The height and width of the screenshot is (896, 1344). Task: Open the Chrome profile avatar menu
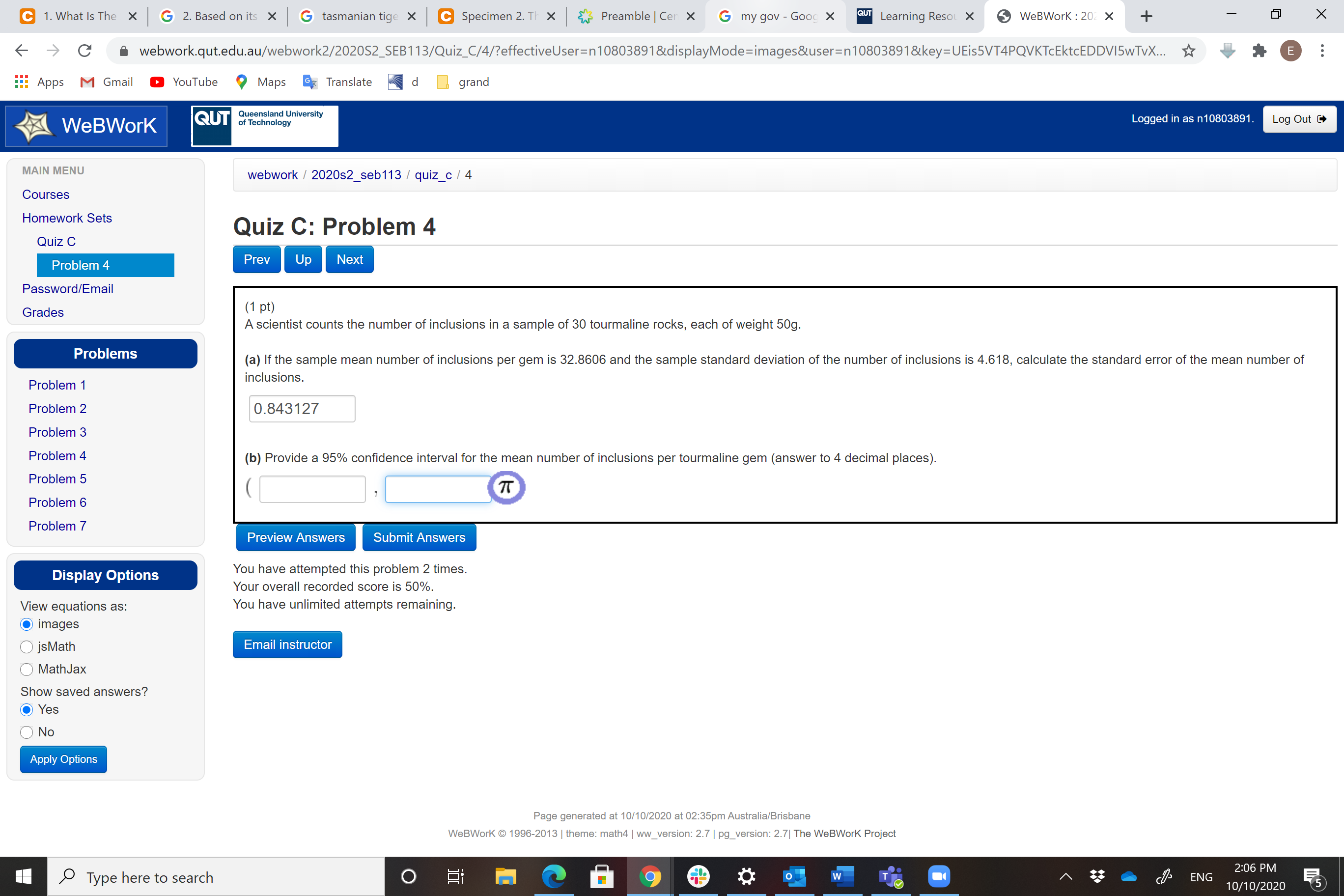click(x=1290, y=51)
